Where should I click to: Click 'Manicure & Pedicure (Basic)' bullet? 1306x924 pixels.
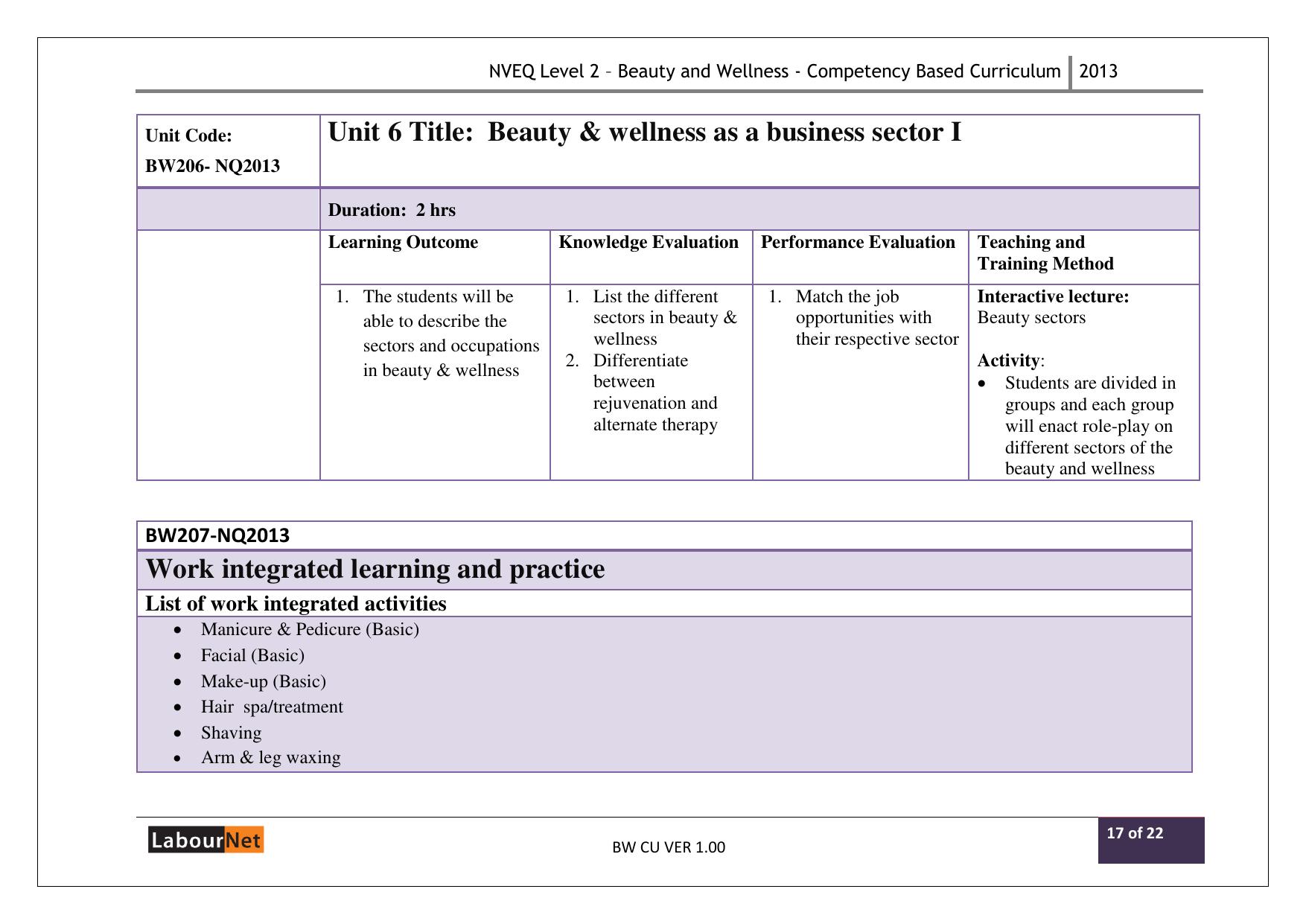point(310,630)
